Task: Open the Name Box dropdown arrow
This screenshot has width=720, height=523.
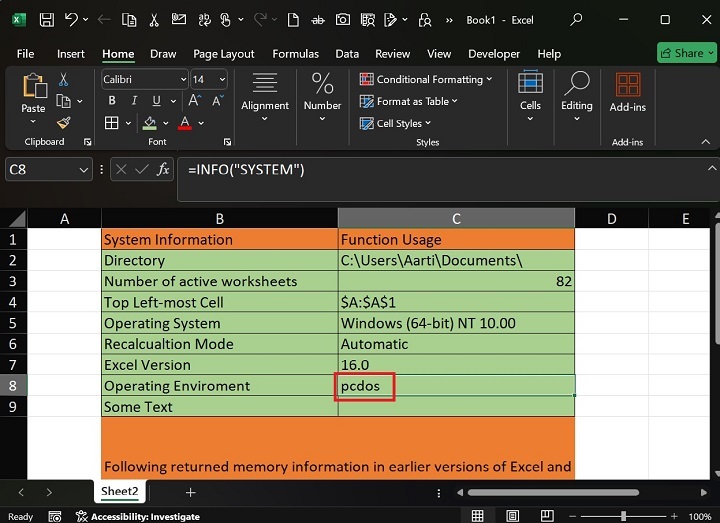Action: (84, 170)
